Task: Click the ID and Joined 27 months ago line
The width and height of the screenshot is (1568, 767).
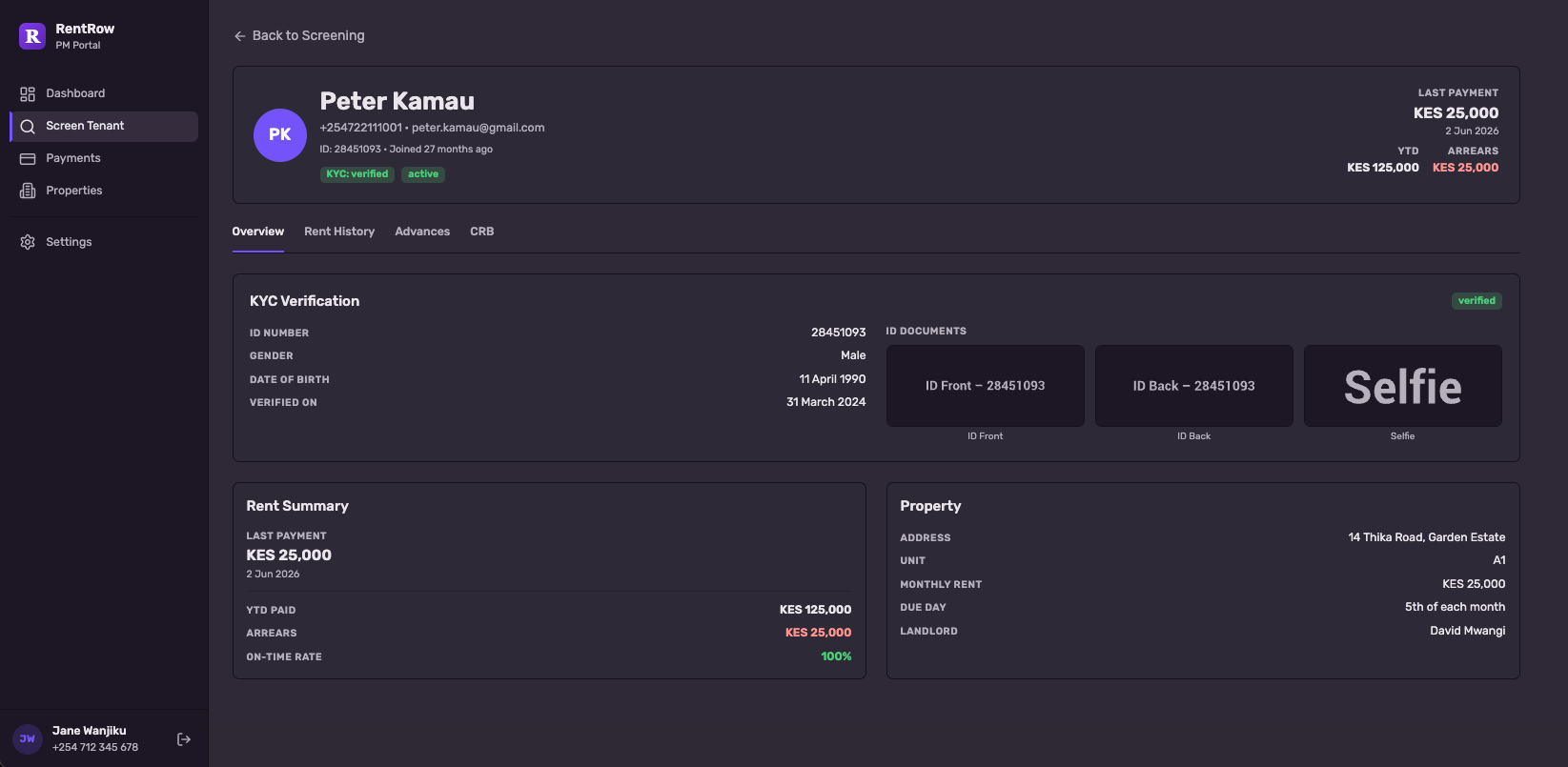Action: (407, 150)
